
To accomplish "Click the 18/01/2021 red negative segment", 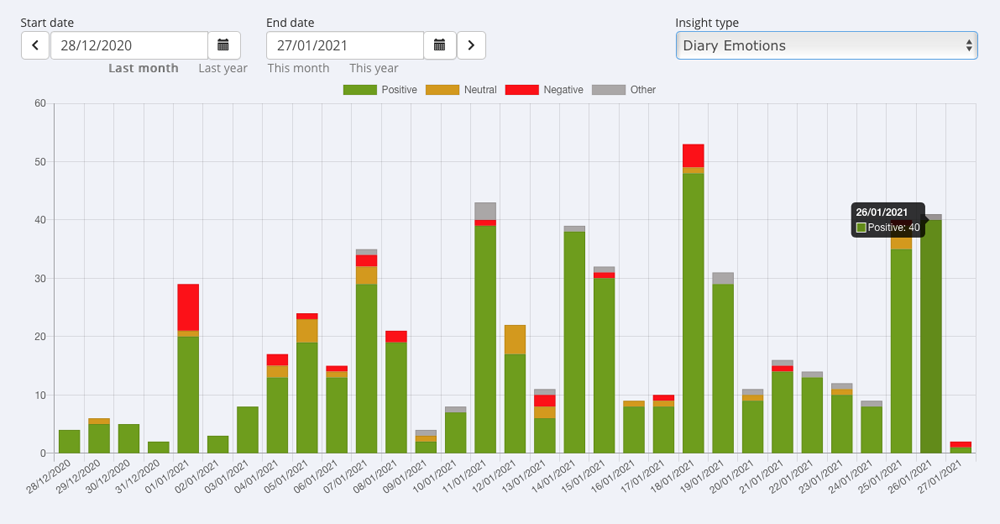I will point(693,156).
